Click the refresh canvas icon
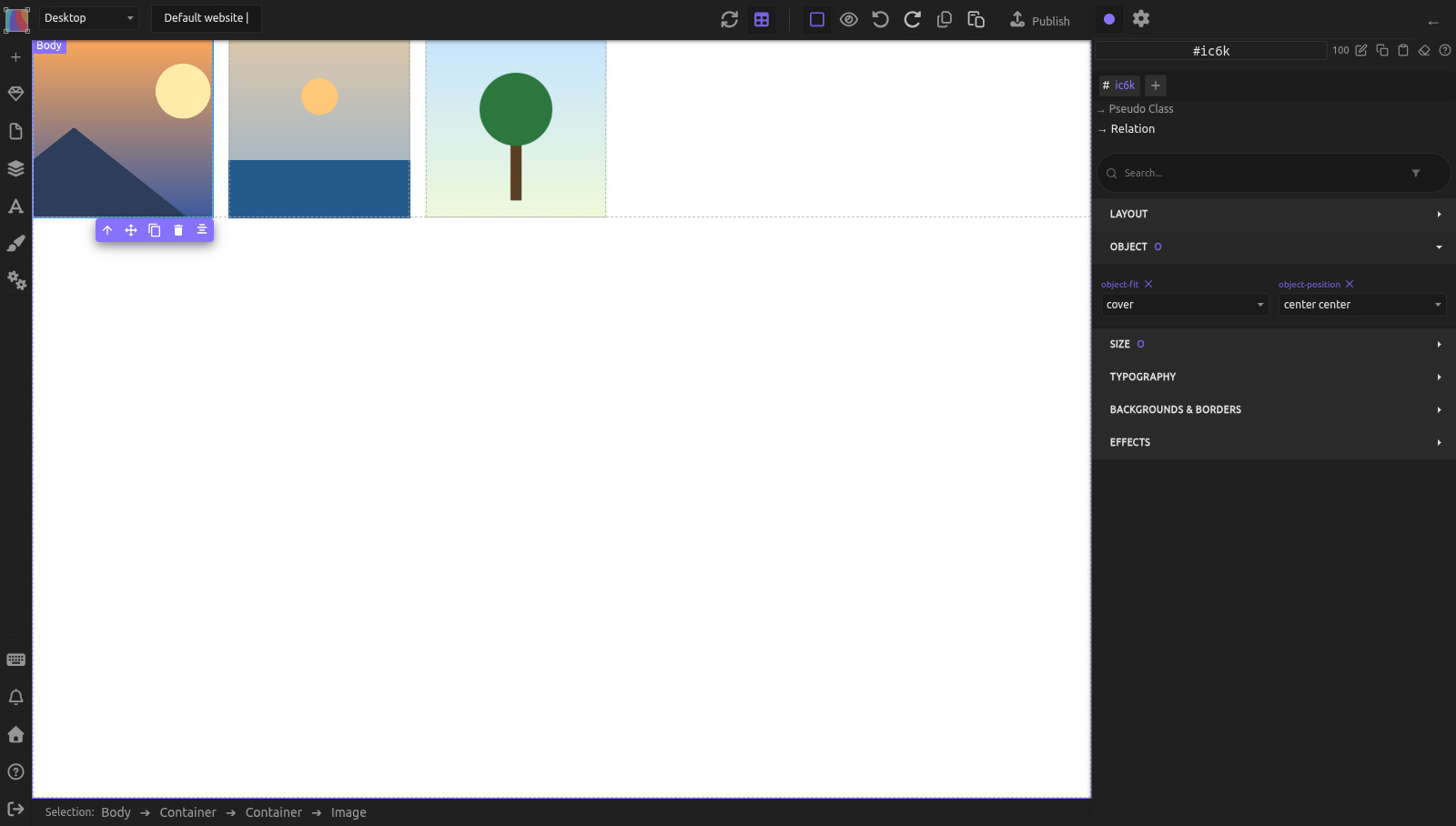This screenshot has height=826, width=1456. pyautogui.click(x=730, y=19)
